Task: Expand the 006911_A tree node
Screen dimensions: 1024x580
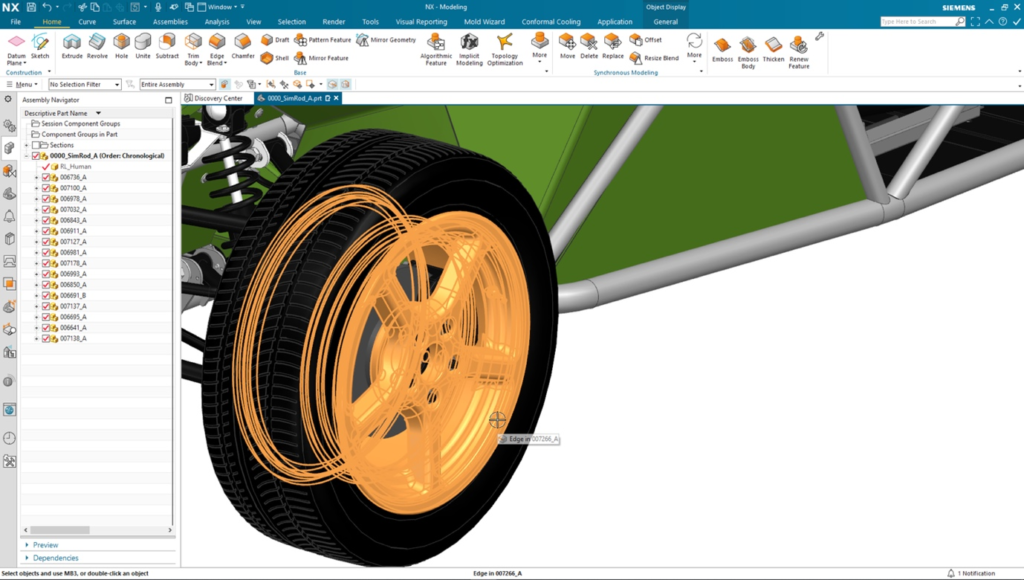Action: (x=36, y=230)
